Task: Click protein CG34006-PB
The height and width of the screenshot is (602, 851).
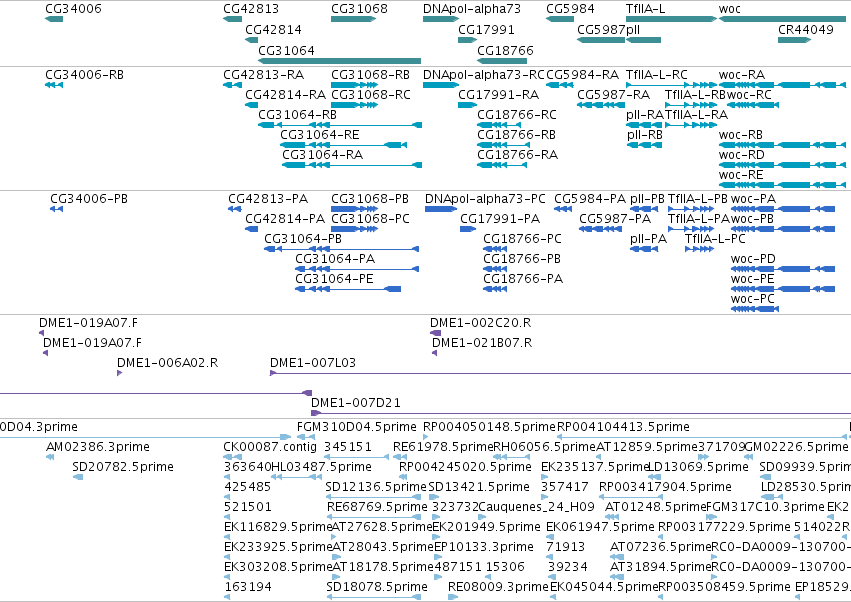Action: tap(89, 199)
